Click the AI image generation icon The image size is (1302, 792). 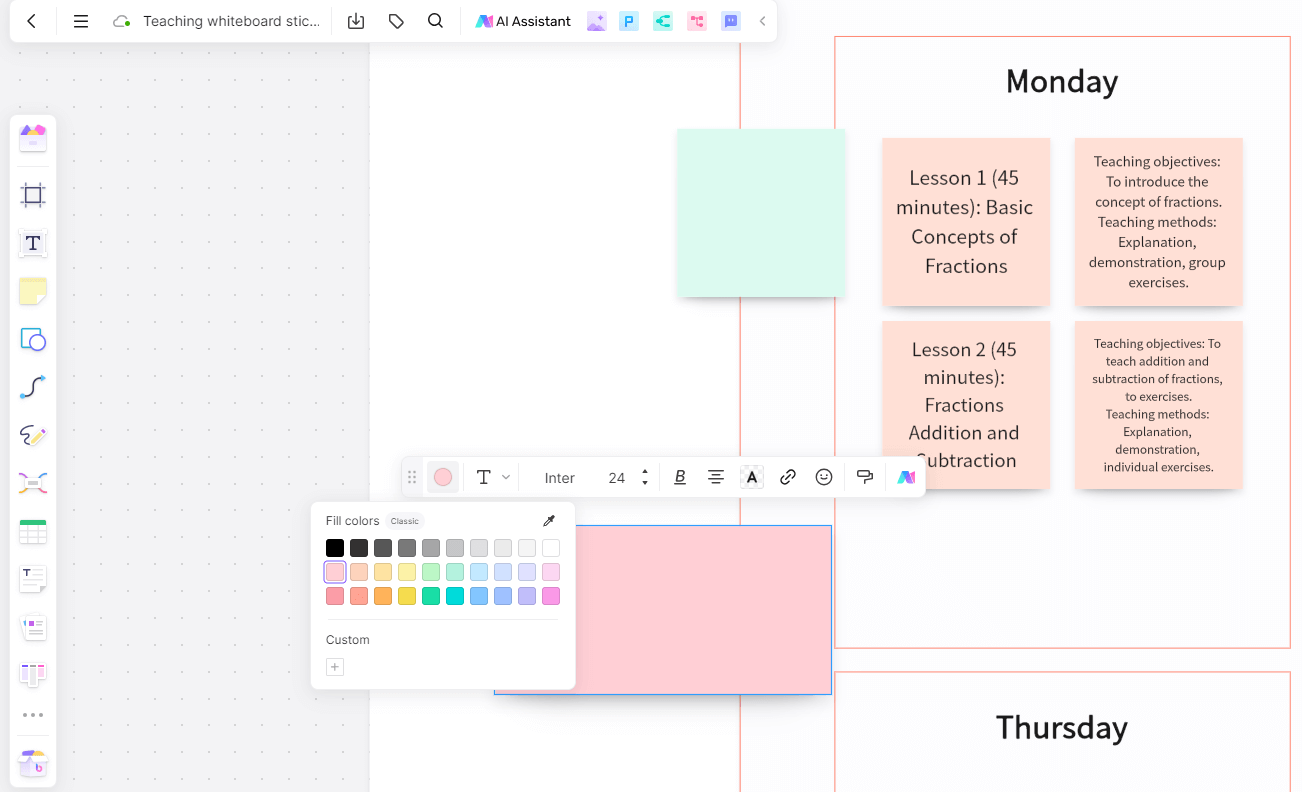[x=596, y=21]
